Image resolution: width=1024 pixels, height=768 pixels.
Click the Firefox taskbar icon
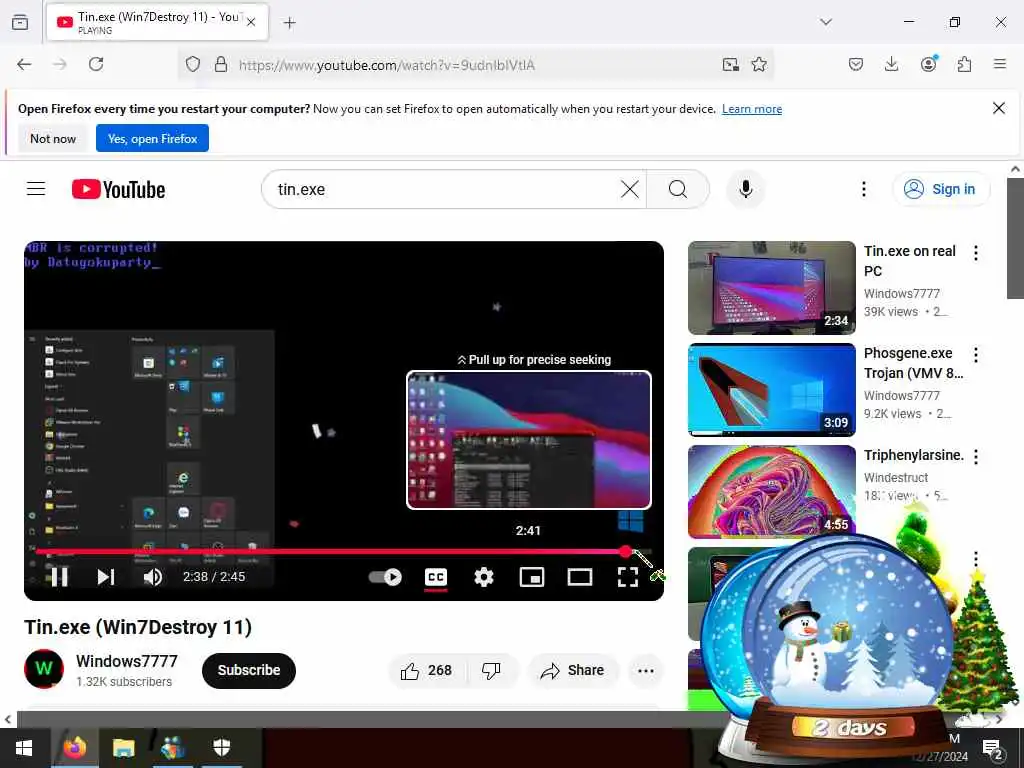tap(74, 748)
